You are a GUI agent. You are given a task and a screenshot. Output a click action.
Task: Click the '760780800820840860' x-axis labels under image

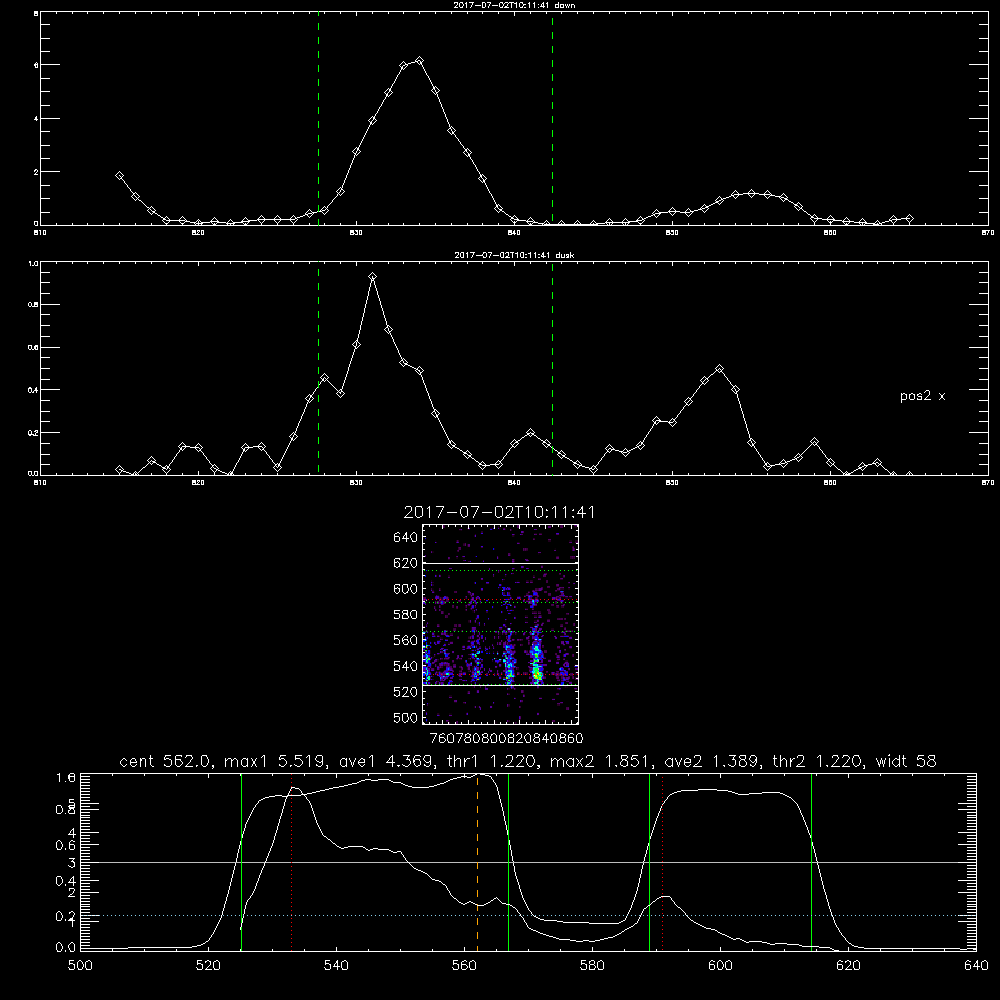[506, 738]
